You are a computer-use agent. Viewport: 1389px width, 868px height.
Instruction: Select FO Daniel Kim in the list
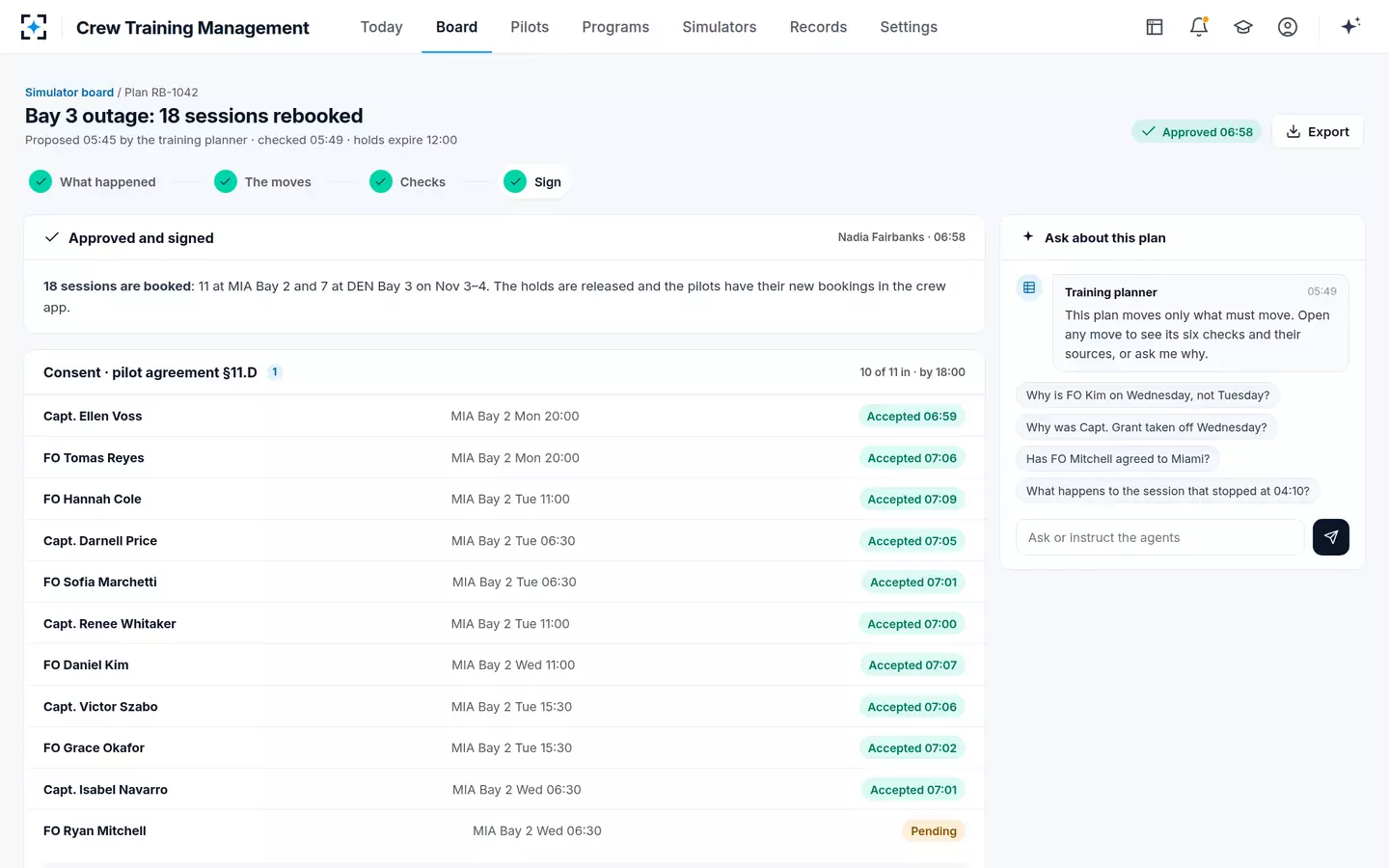(x=86, y=665)
